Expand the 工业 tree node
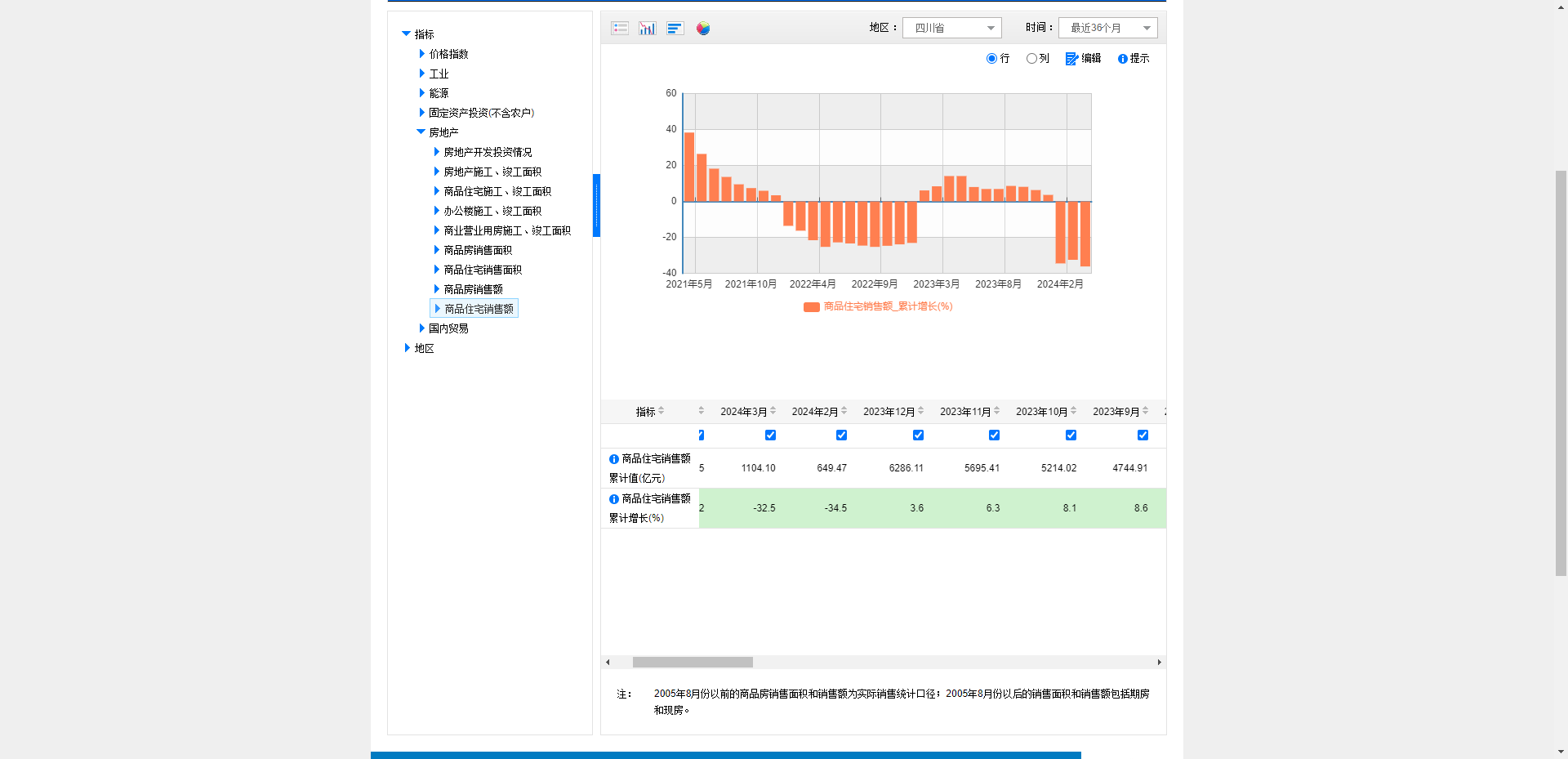The image size is (1568, 759). pos(421,74)
